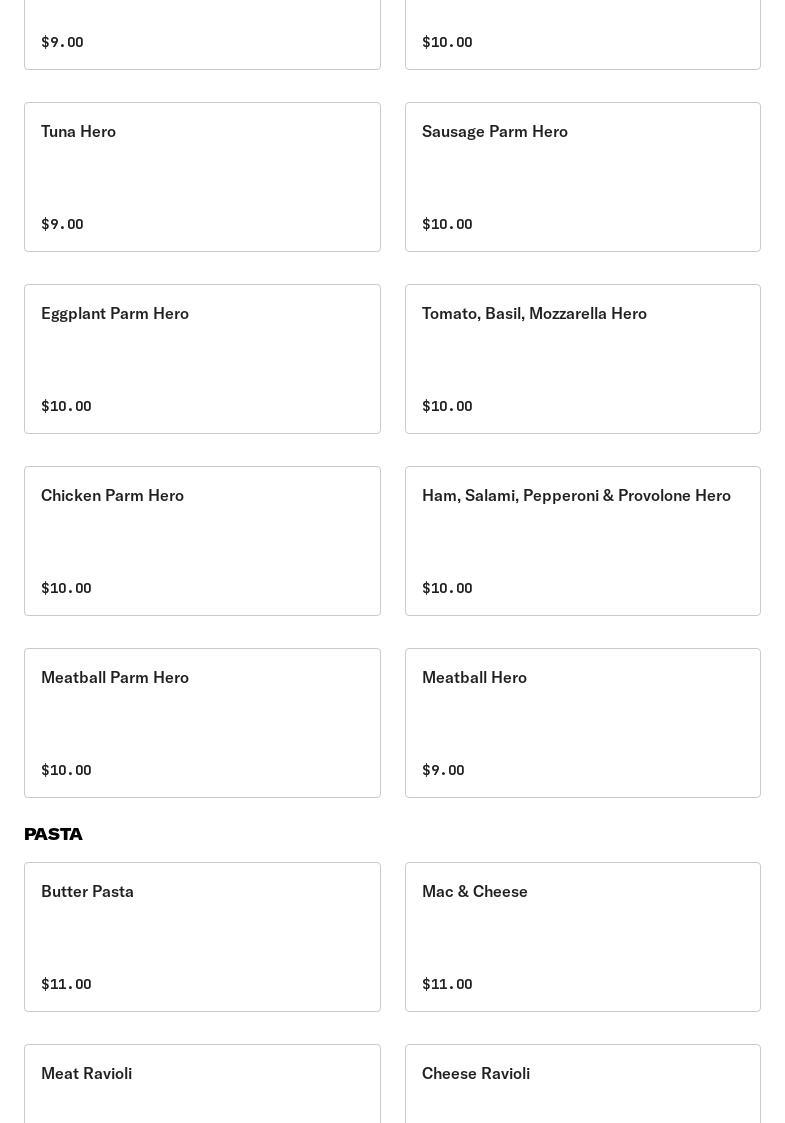Select the Sausage Parm Hero card

pos(582,177)
